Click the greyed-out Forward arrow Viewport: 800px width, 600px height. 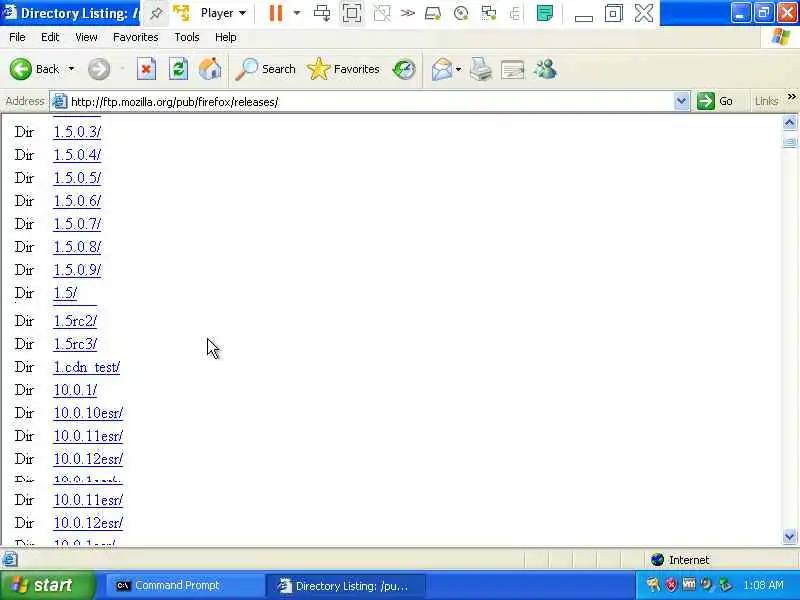[x=98, y=69]
